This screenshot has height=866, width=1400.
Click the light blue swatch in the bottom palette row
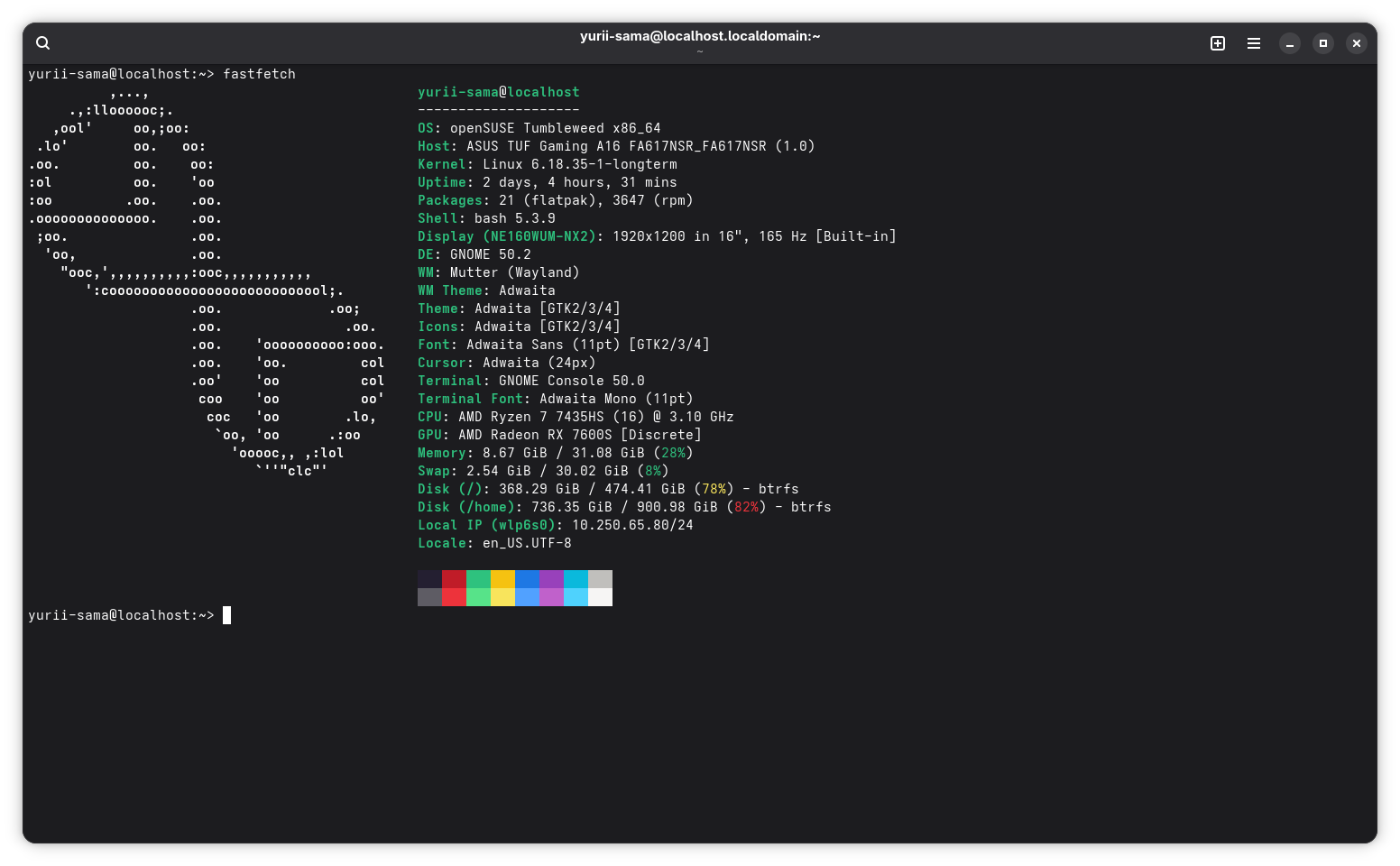point(527,597)
